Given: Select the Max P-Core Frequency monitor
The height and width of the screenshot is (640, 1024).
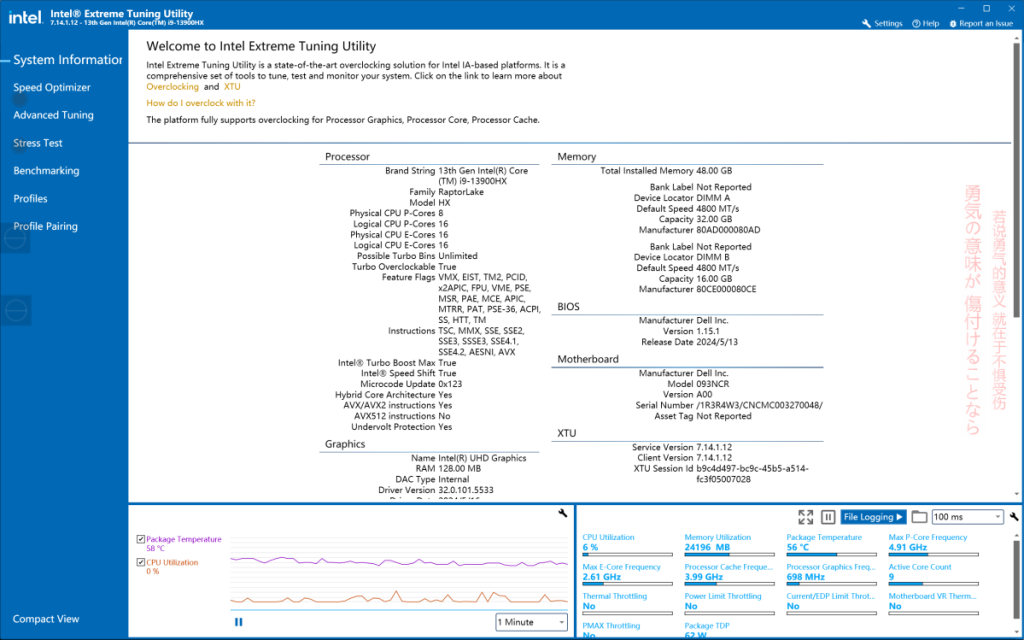Looking at the screenshot, I should pyautogui.click(x=933, y=546).
